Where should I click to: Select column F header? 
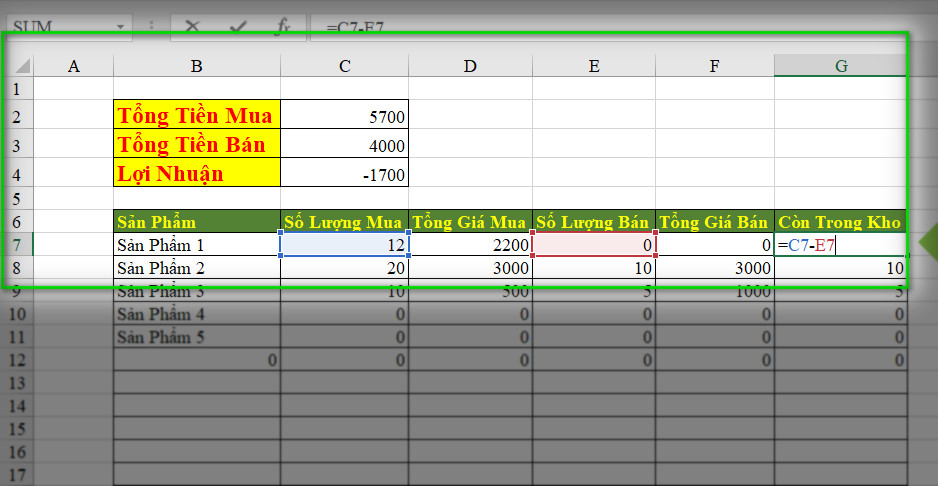tap(715, 66)
